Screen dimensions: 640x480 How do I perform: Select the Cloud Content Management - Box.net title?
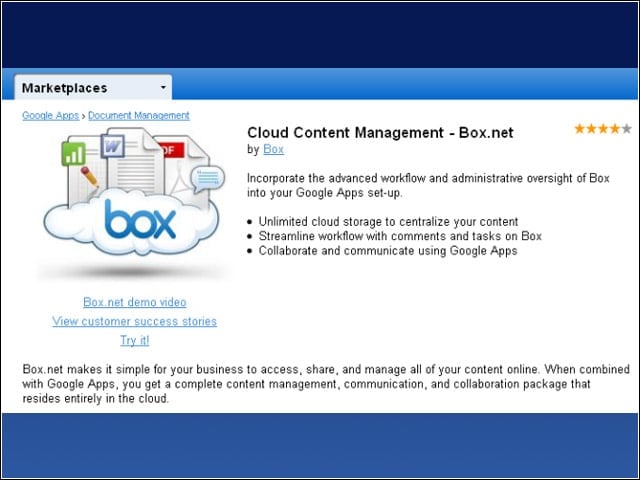click(380, 133)
